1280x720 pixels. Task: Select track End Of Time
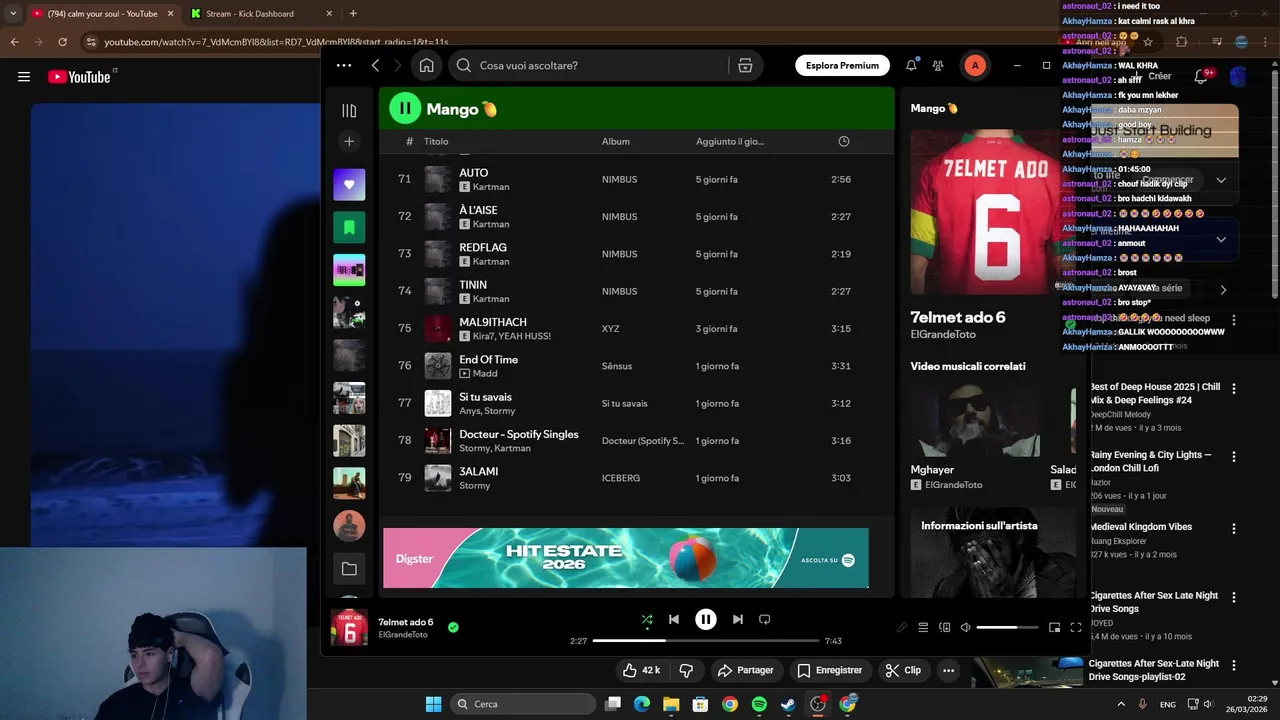pos(636,366)
